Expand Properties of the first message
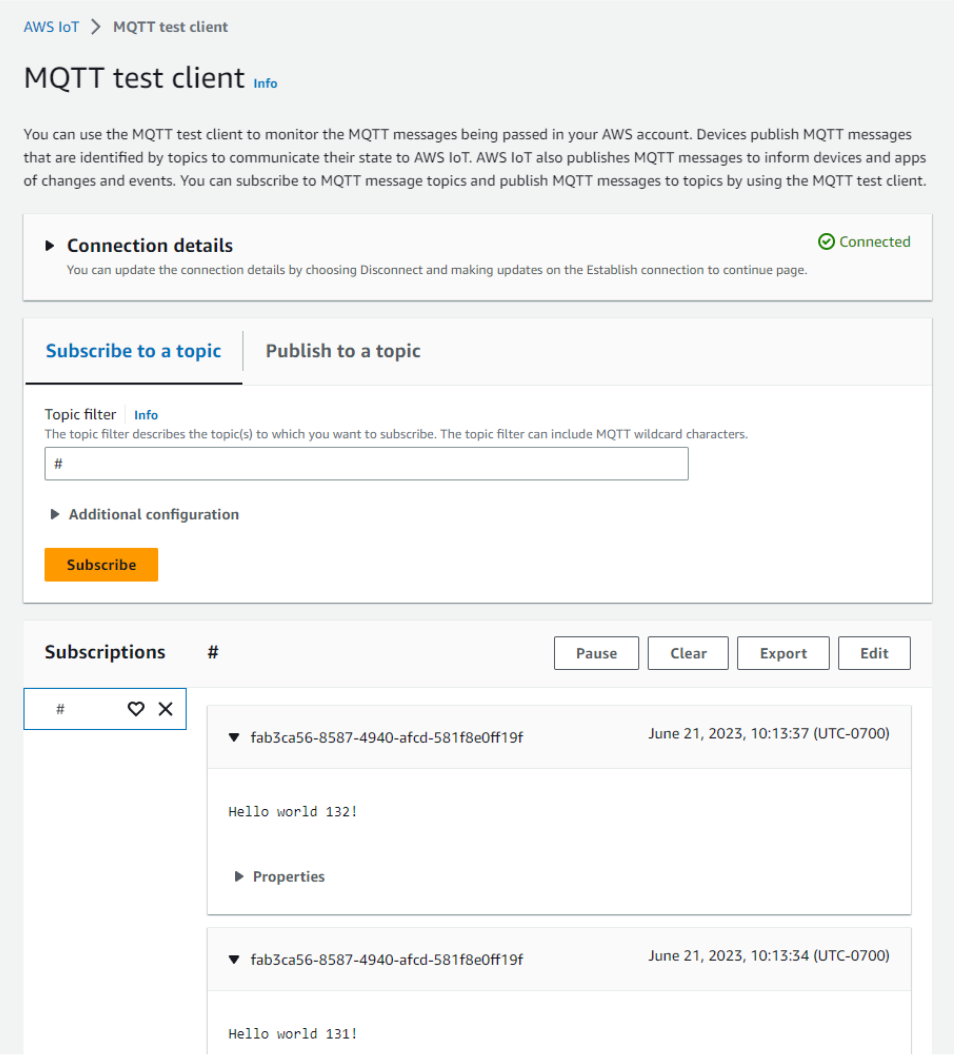 239,877
